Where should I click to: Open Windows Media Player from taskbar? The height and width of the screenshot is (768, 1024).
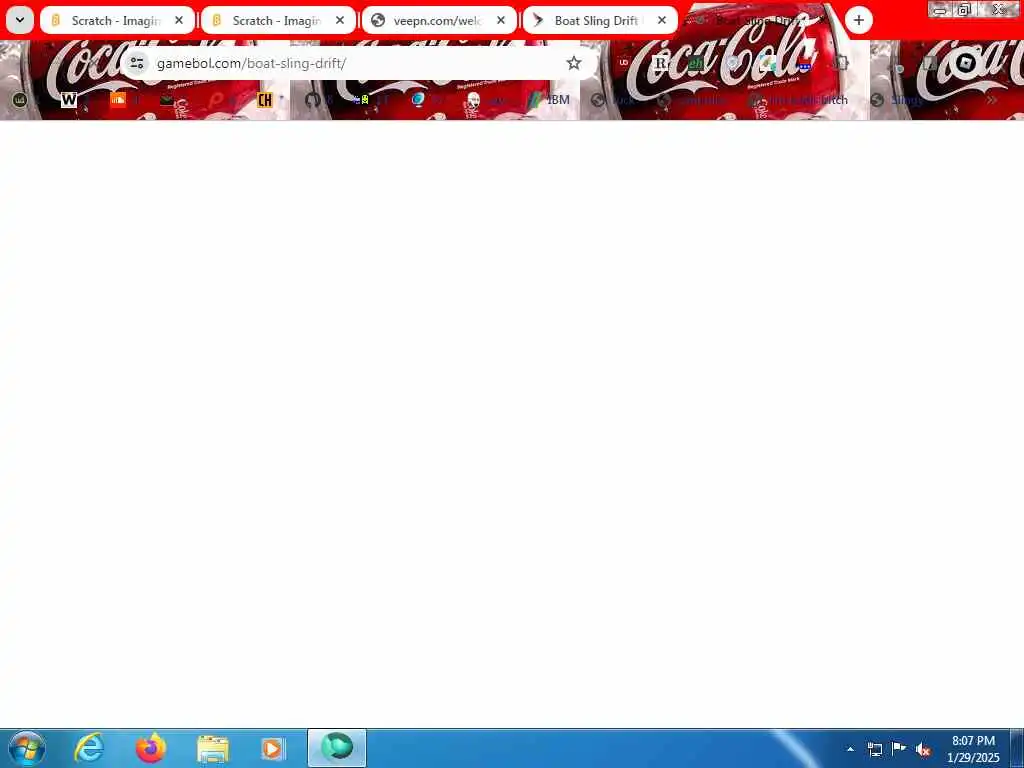(x=272, y=749)
